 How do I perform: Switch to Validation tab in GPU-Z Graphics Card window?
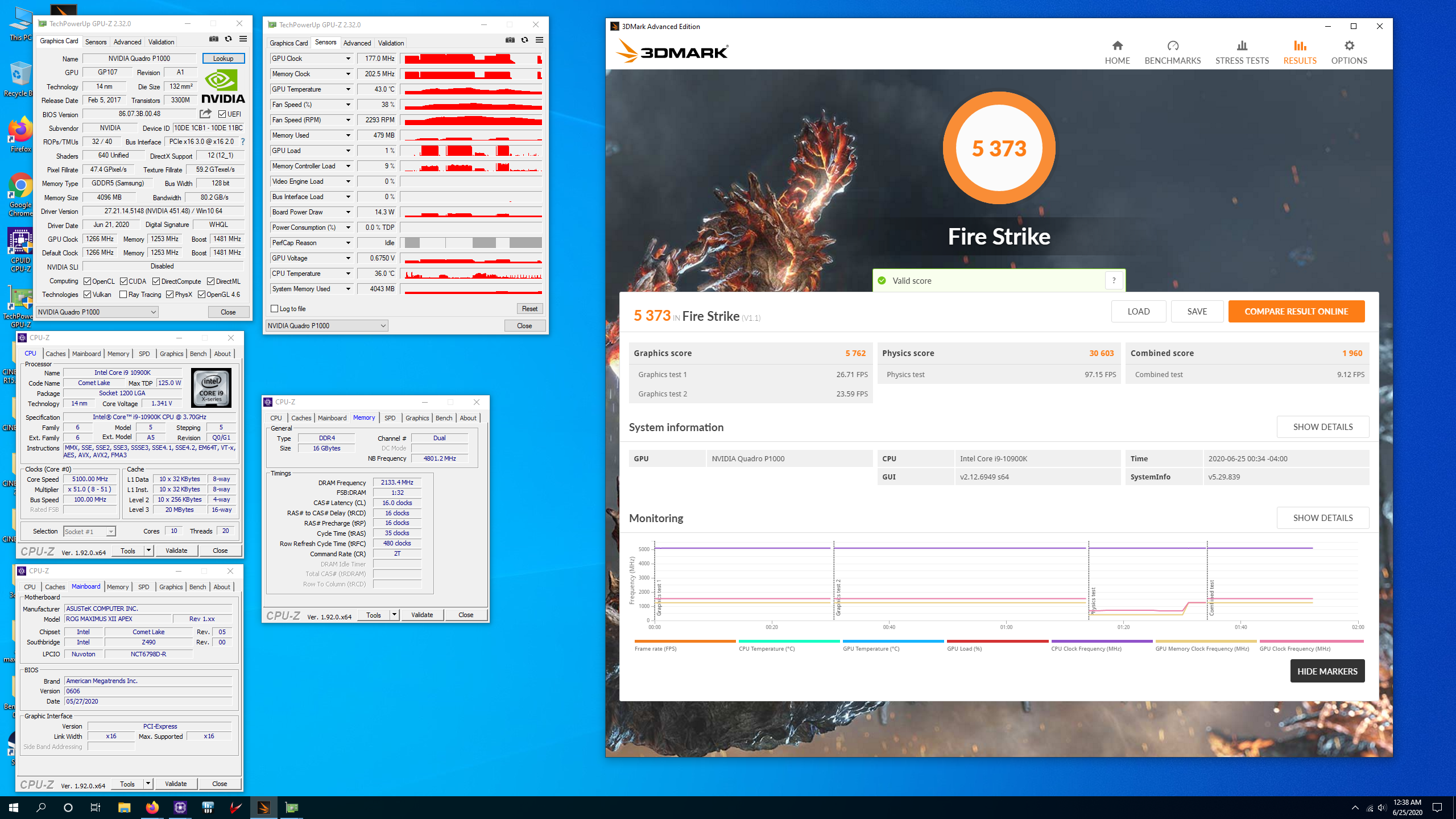coord(161,42)
